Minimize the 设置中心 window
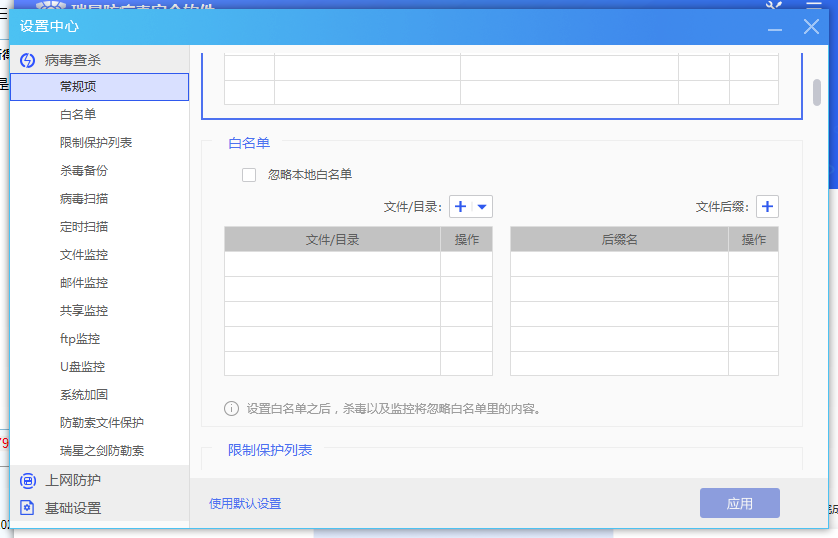The width and height of the screenshot is (838, 538). [x=775, y=27]
